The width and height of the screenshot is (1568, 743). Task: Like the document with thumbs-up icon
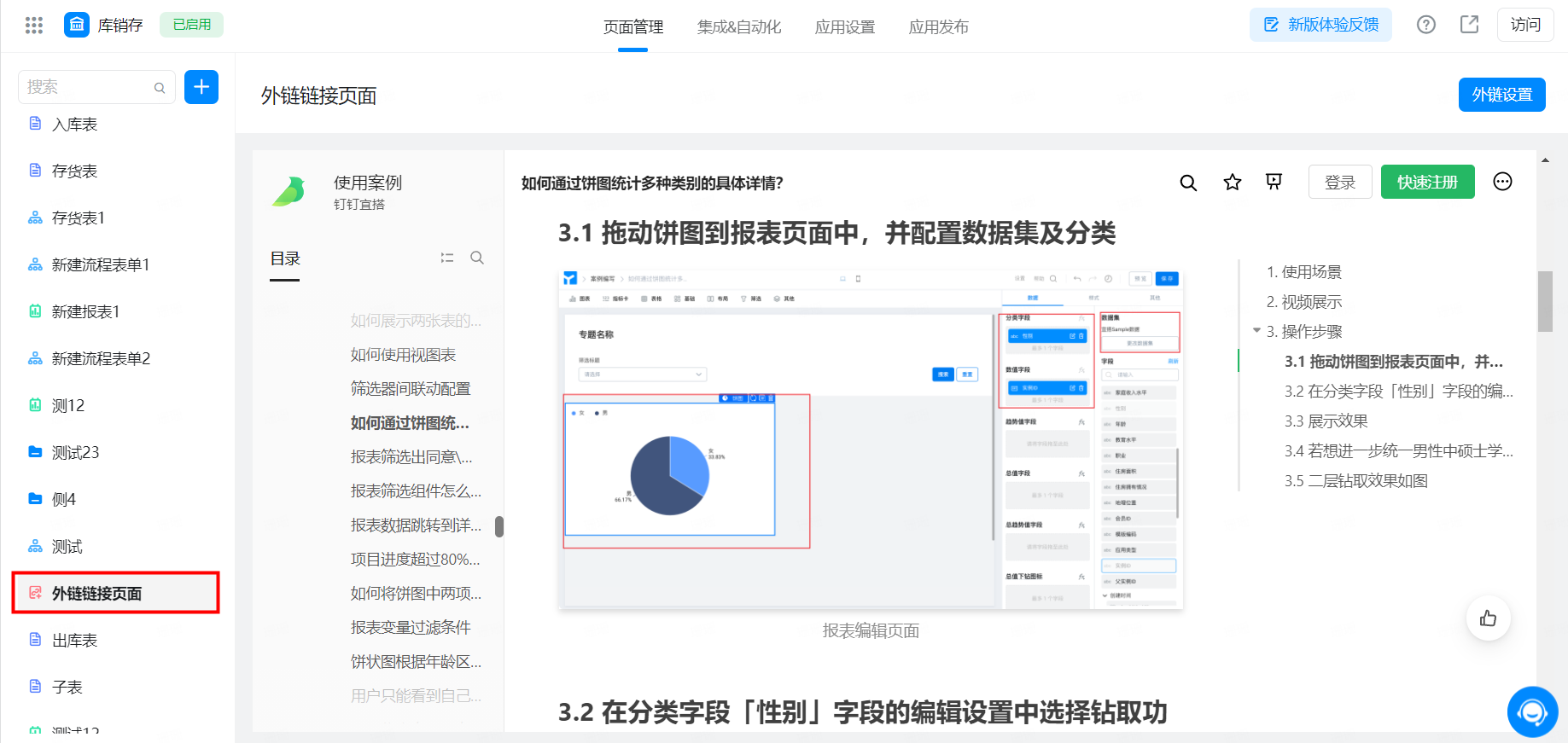1489,618
